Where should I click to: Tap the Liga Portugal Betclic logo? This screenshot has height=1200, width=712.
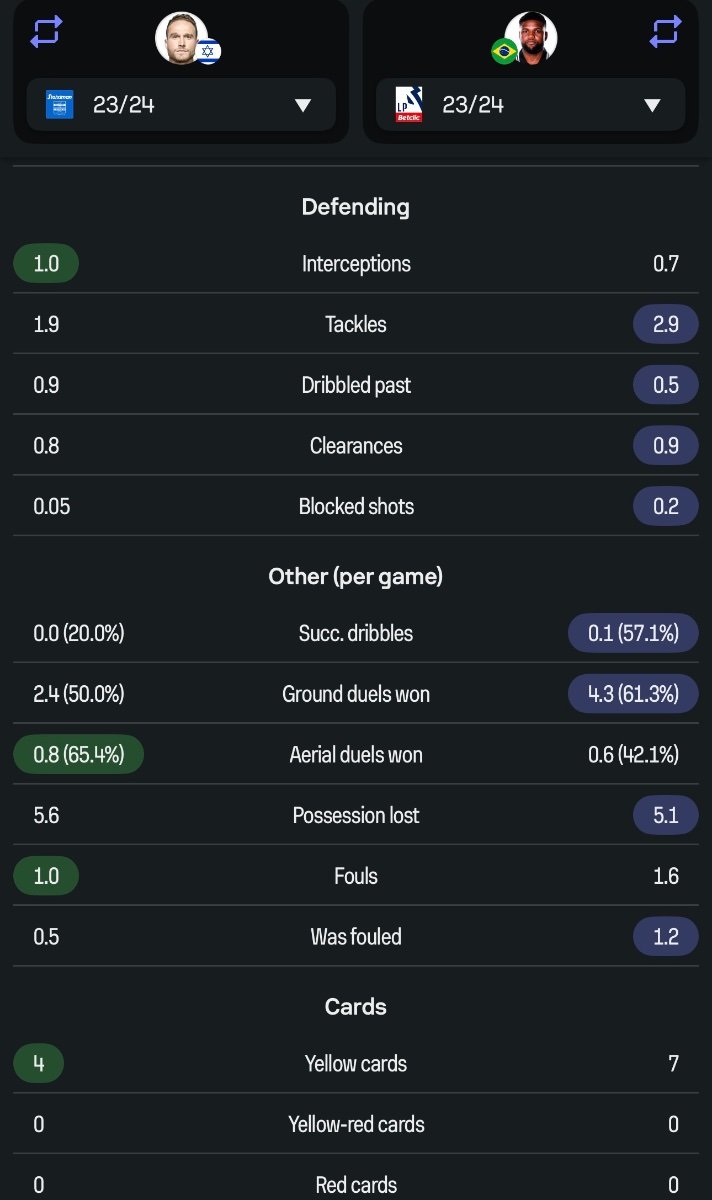[x=409, y=104]
